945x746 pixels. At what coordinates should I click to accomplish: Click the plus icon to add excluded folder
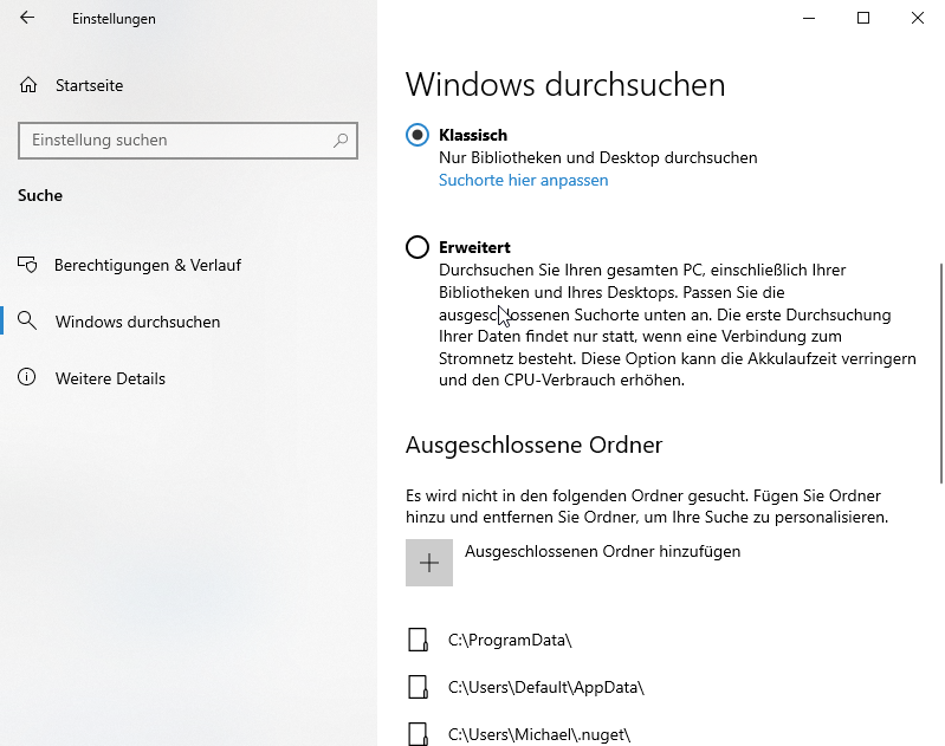pyautogui.click(x=429, y=563)
